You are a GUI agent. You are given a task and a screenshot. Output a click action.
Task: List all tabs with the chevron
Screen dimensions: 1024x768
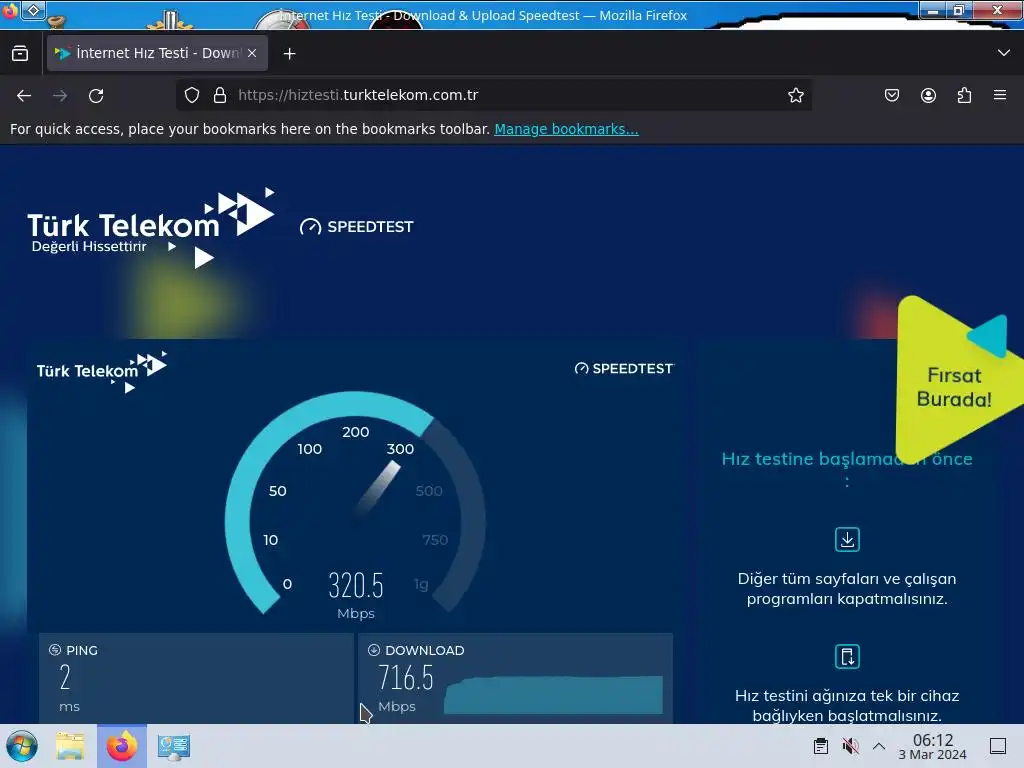[1004, 53]
